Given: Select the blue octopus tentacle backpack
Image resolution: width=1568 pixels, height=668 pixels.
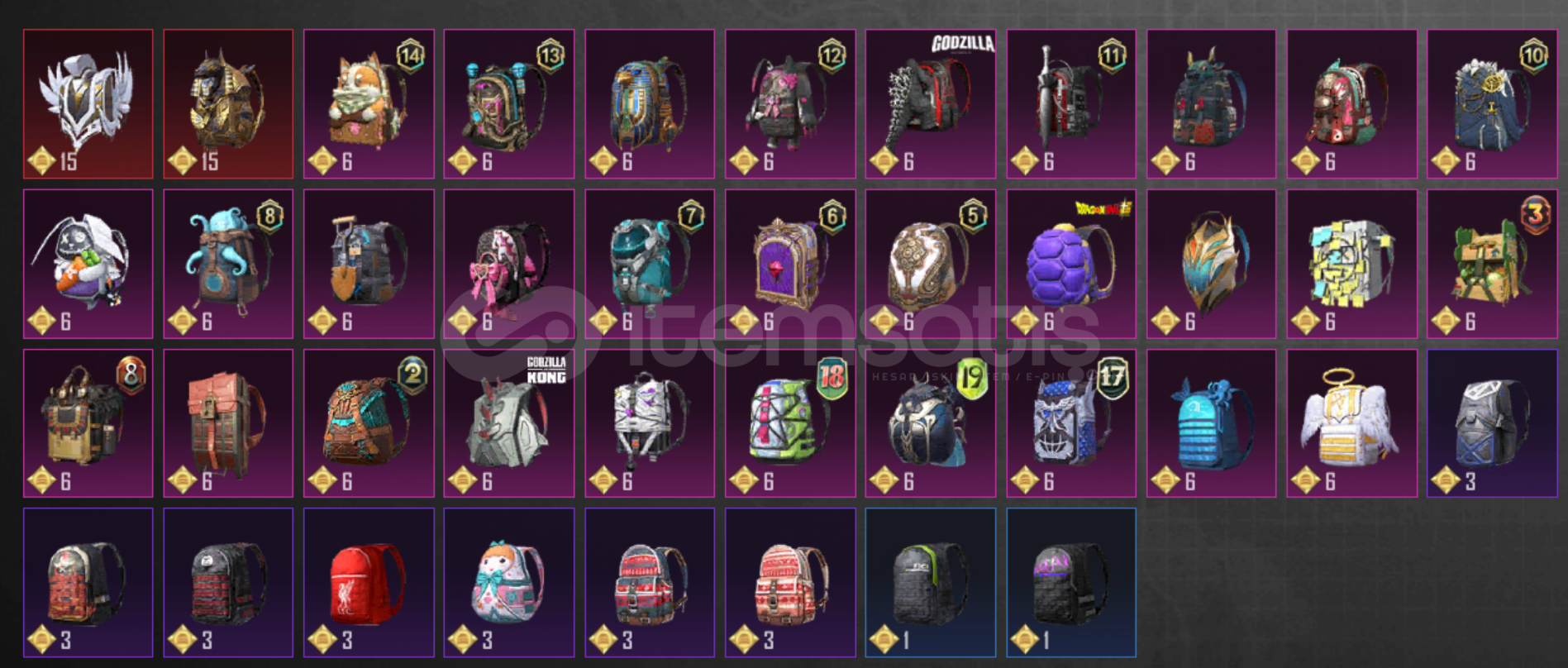Looking at the screenshot, I should click(x=228, y=264).
